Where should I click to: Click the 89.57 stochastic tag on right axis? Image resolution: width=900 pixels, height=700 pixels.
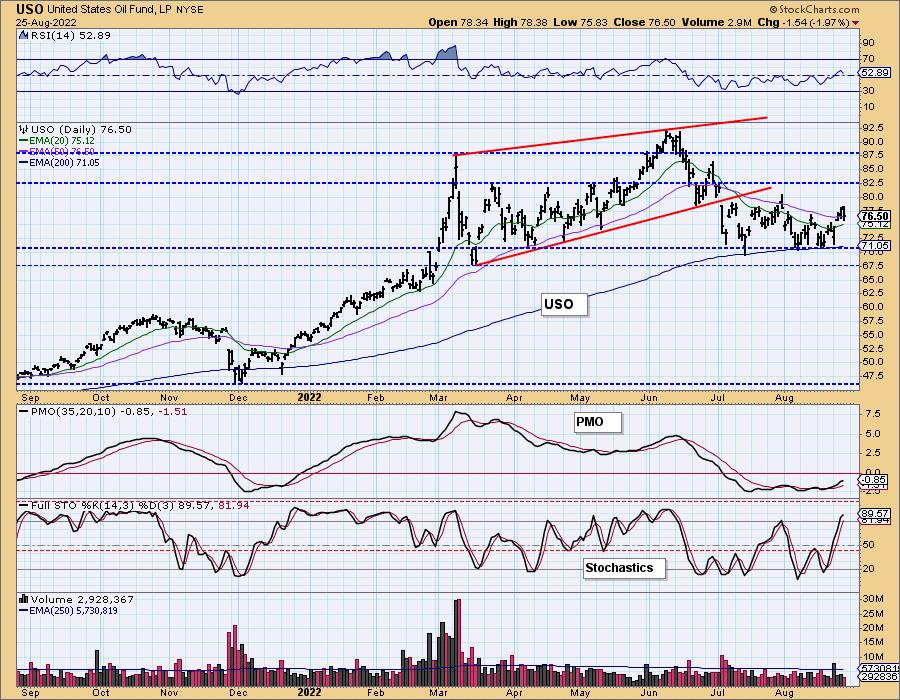point(875,514)
